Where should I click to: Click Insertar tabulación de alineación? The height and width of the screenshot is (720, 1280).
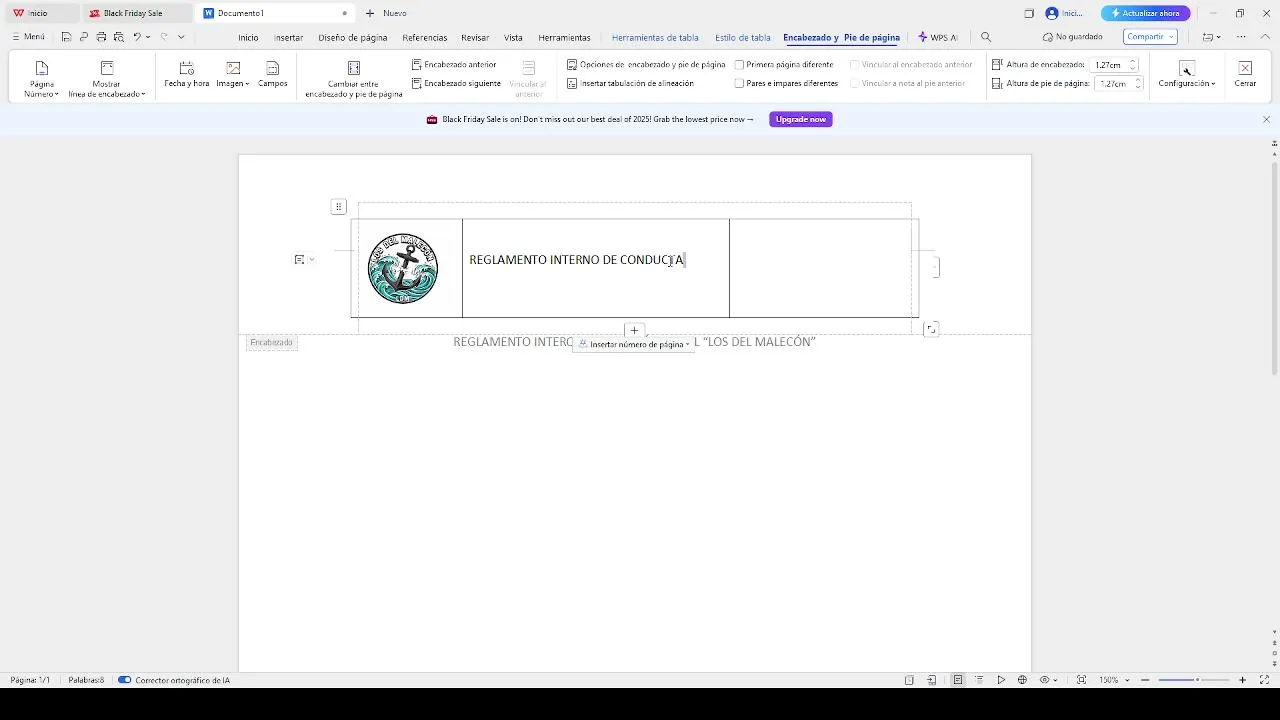(x=630, y=83)
